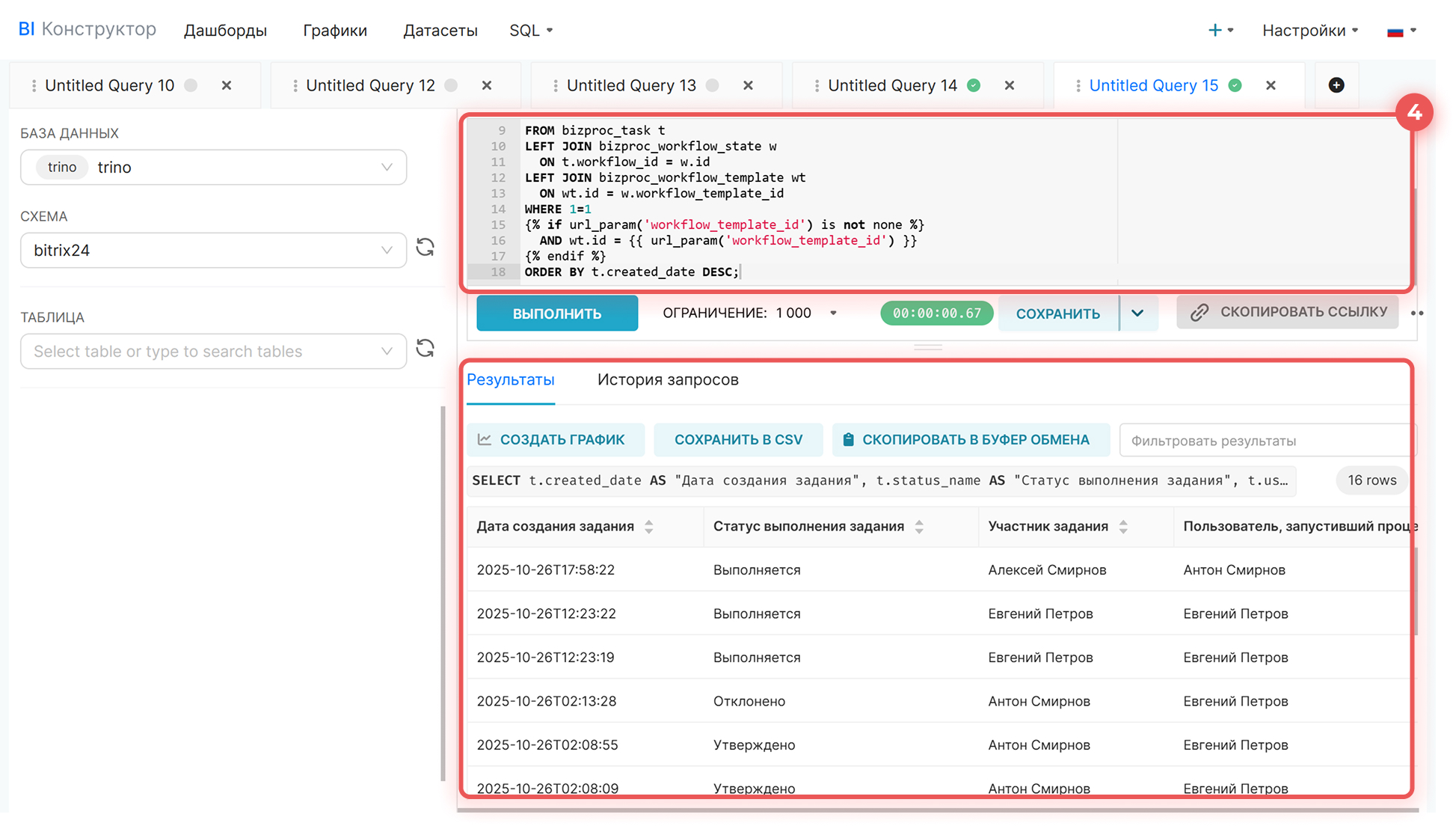Sort by Участник задания column
This screenshot has height=826, width=1456.
coord(1123,527)
